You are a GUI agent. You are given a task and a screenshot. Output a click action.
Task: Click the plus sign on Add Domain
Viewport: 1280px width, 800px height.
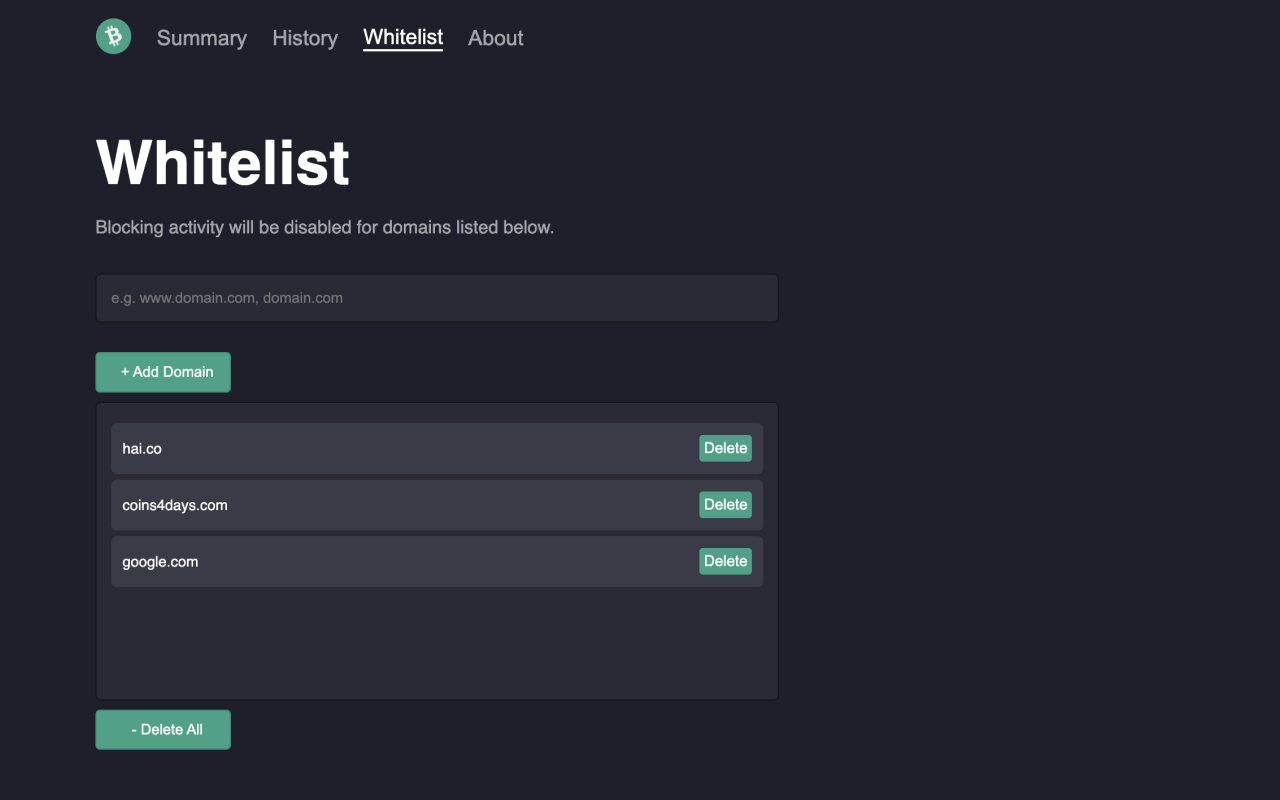point(125,372)
